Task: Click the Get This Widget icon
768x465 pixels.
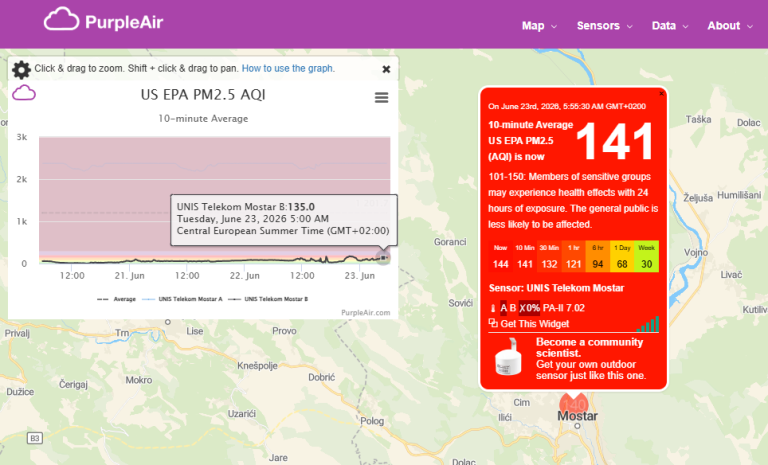Action: click(493, 323)
